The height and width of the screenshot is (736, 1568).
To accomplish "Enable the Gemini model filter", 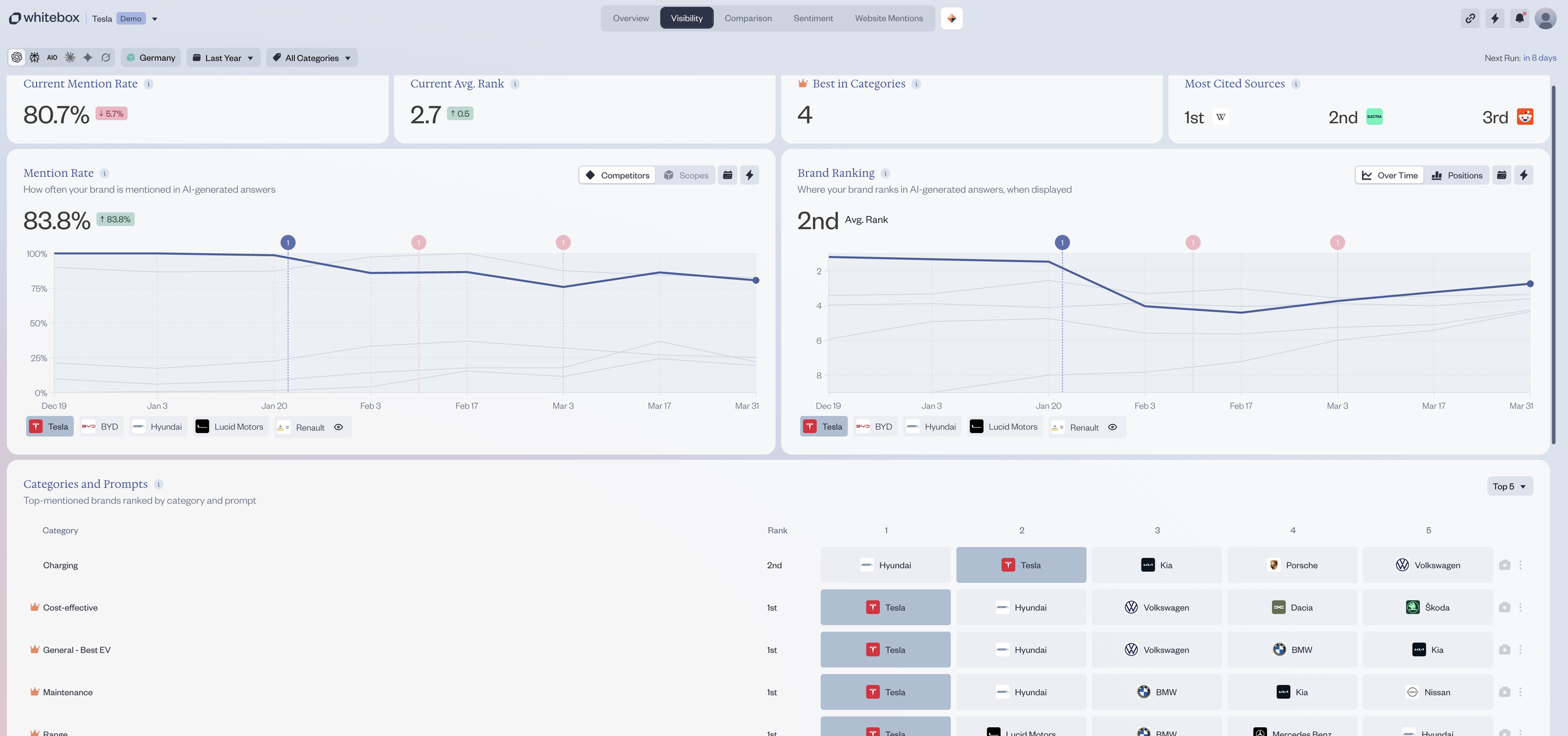I will click(x=87, y=57).
